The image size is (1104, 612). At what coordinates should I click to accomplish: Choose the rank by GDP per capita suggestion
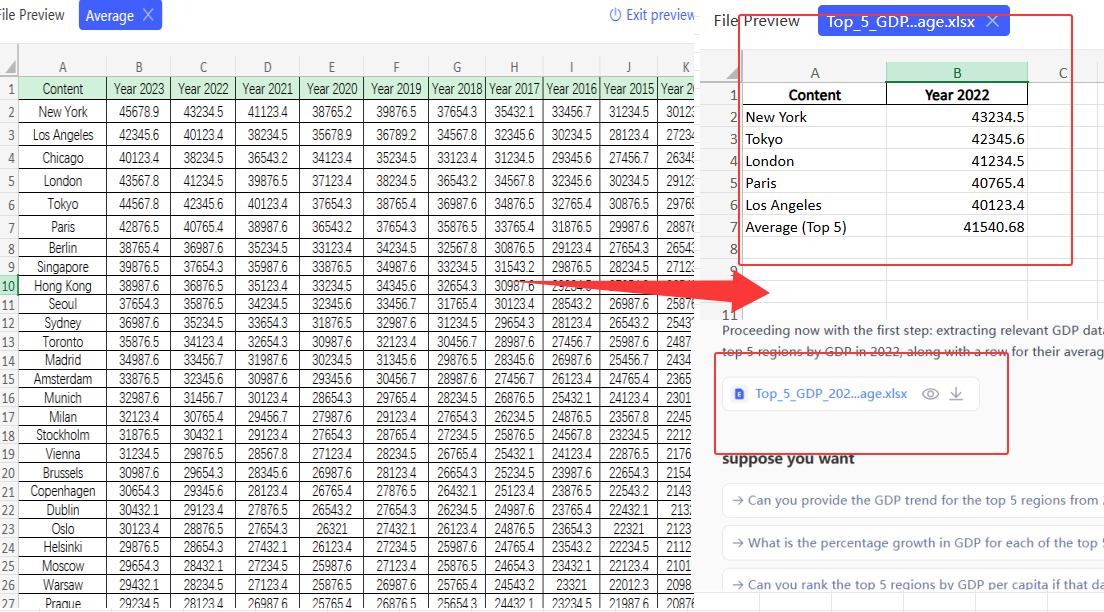[x=912, y=584]
